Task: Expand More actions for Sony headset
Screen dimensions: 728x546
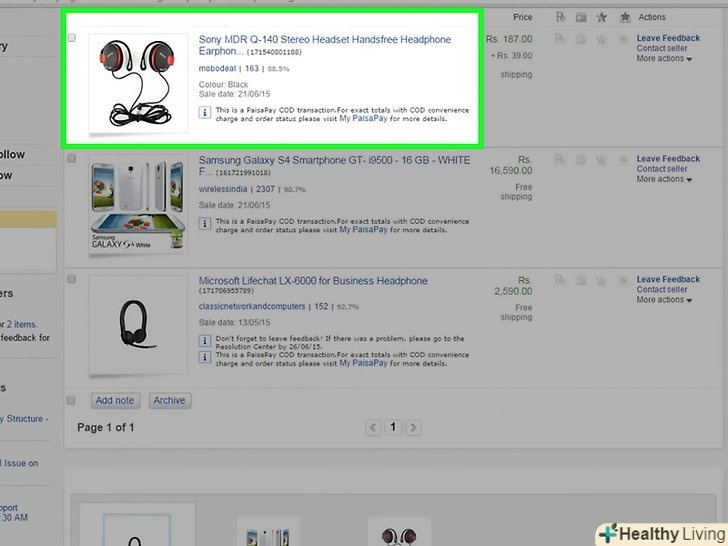Action: pyautogui.click(x=664, y=58)
